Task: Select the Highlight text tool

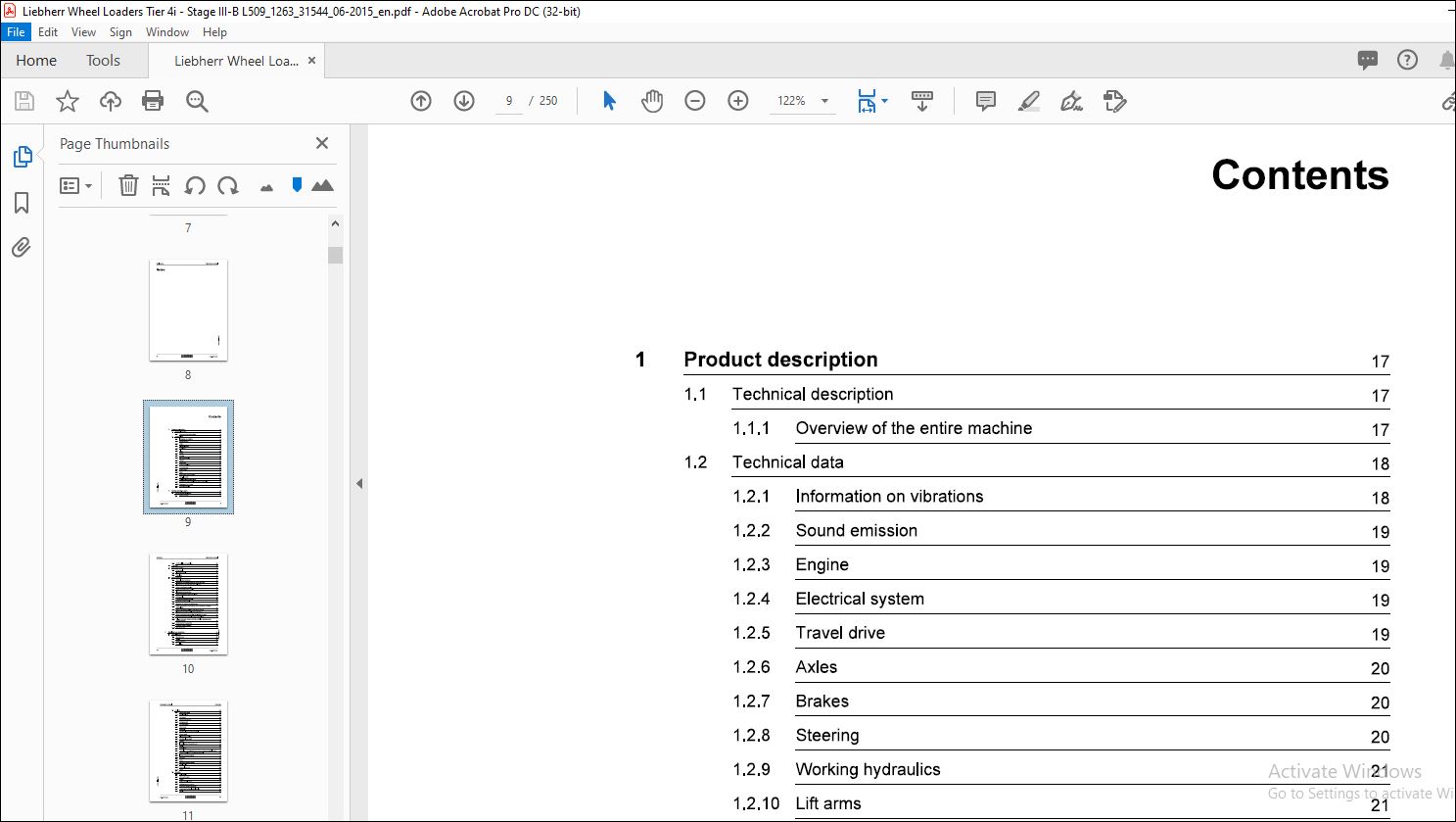Action: click(x=1029, y=101)
